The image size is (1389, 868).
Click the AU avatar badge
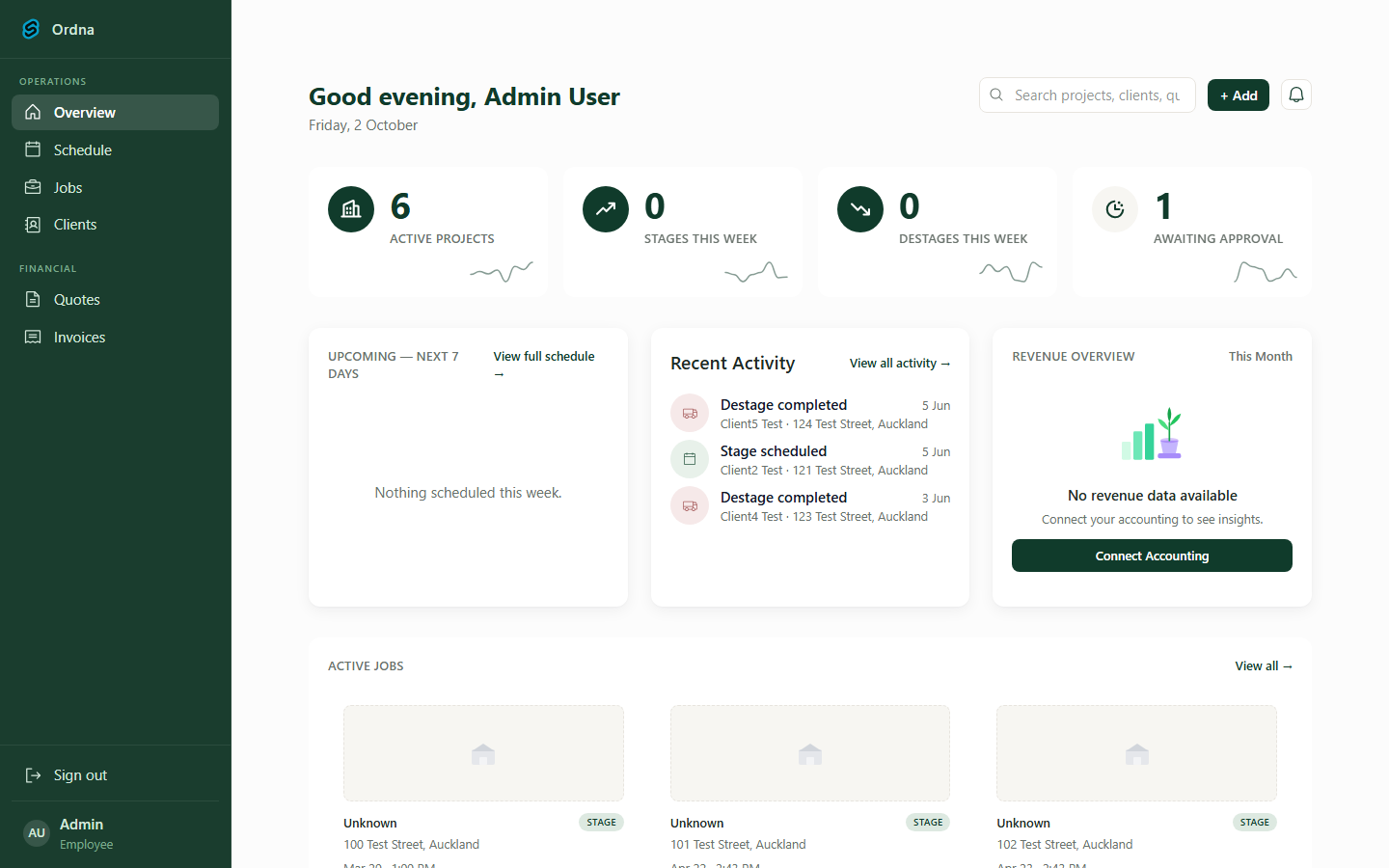coord(37,833)
